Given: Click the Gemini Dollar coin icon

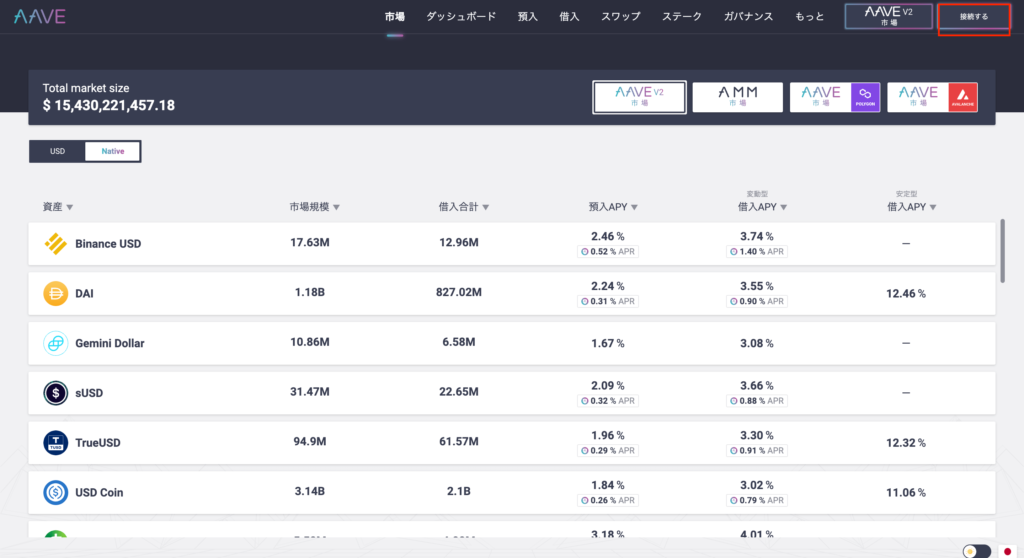Looking at the screenshot, I should point(56,343).
